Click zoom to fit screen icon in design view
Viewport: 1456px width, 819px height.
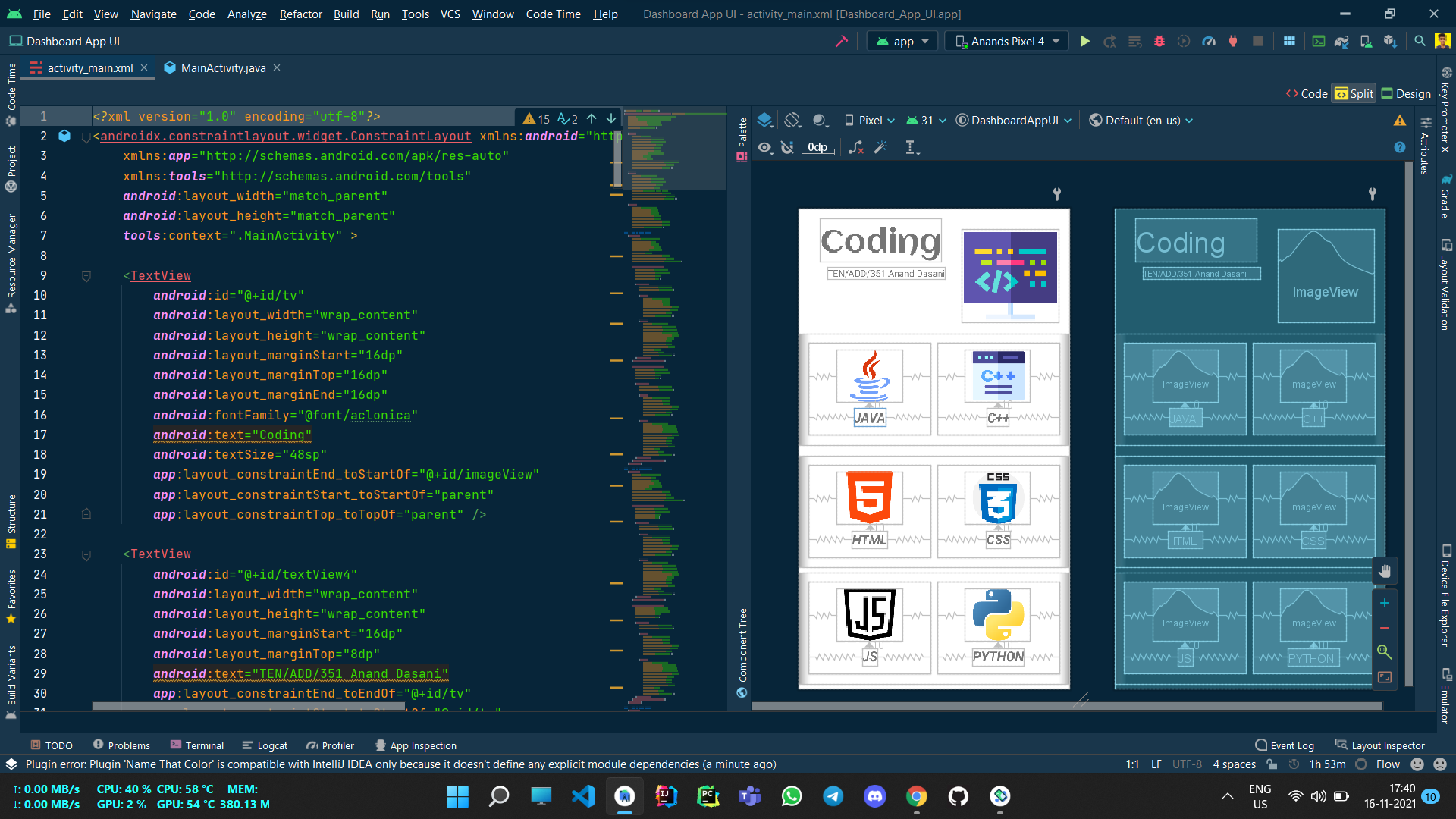tap(1385, 677)
